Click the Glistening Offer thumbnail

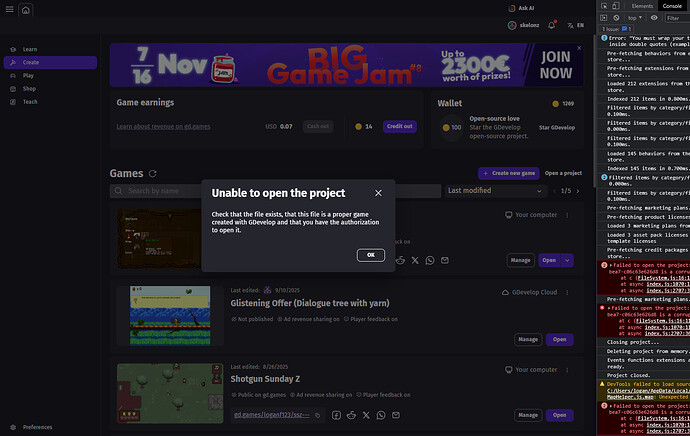[x=170, y=315]
